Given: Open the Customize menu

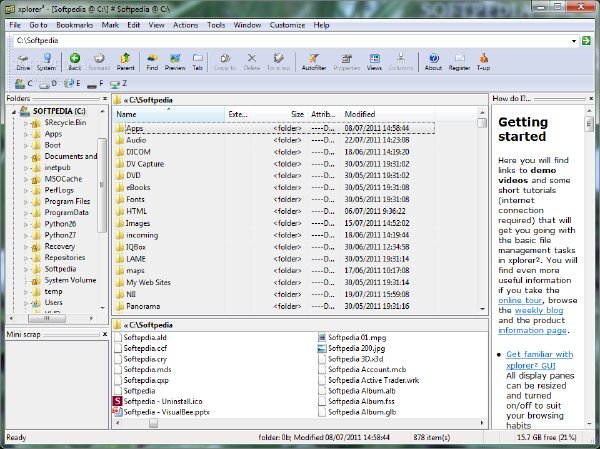Looking at the screenshot, I should click(287, 25).
